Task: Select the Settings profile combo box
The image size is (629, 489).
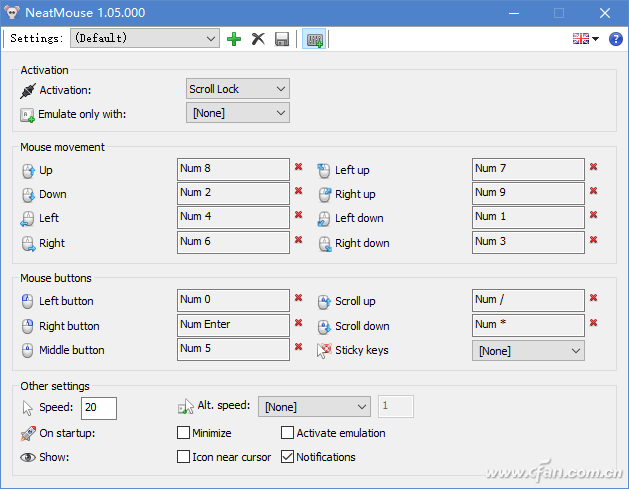Action: click(x=144, y=39)
